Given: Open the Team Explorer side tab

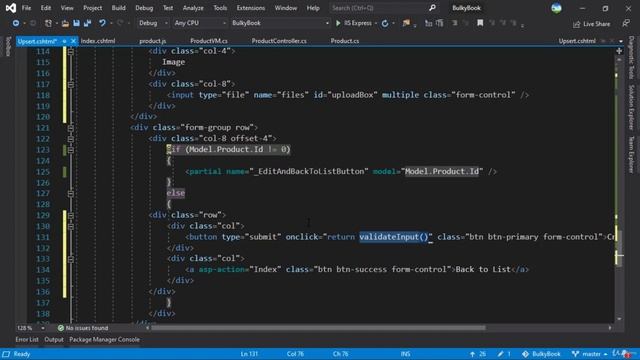Looking at the screenshot, I should pyautogui.click(x=631, y=155).
